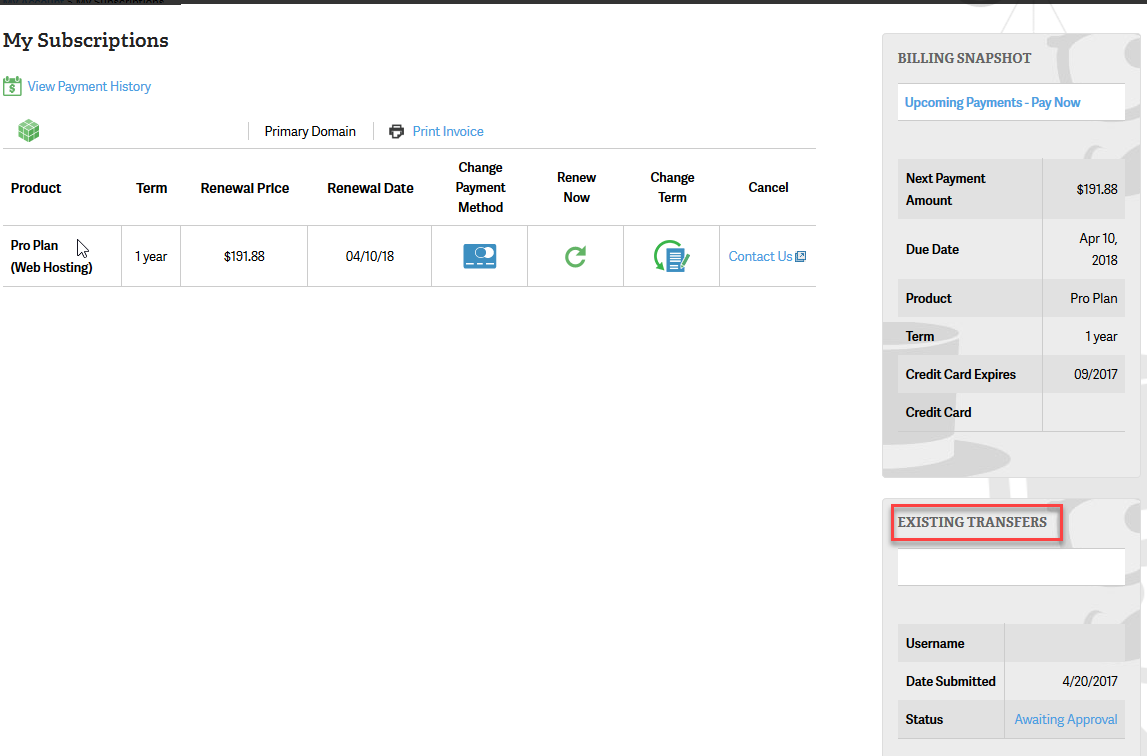1147x756 pixels.
Task: Select the Print Invoice link
Action: point(447,131)
